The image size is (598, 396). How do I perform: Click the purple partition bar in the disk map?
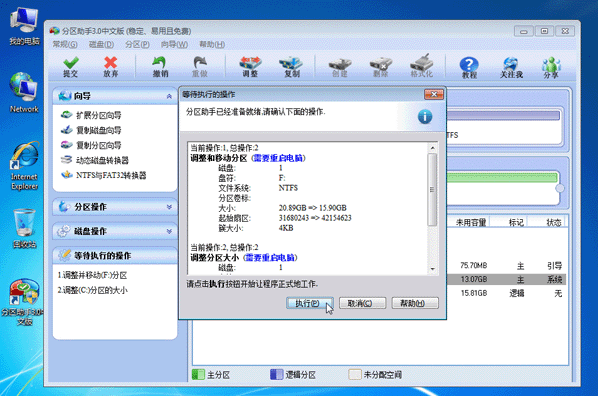[x=503, y=116]
